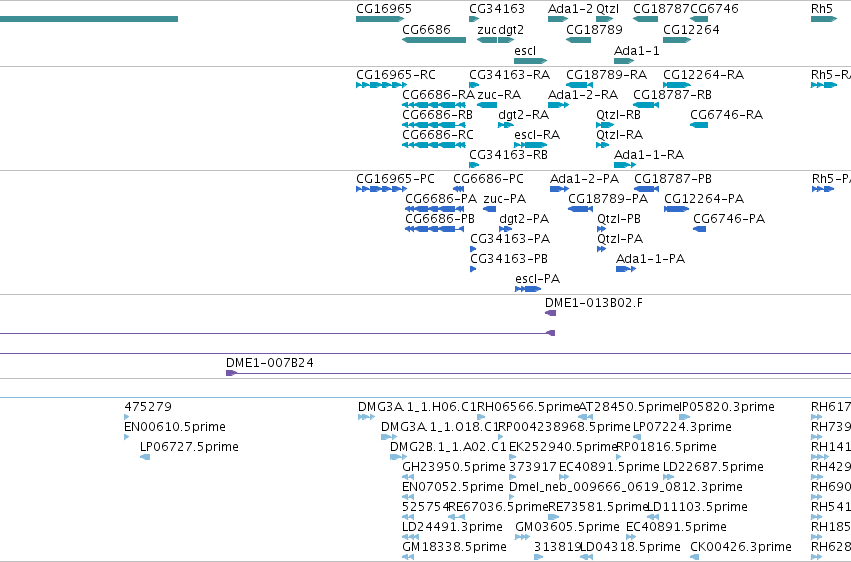Select the LD22687.5prime EST label
This screenshot has width=851, height=562.
click(713, 467)
